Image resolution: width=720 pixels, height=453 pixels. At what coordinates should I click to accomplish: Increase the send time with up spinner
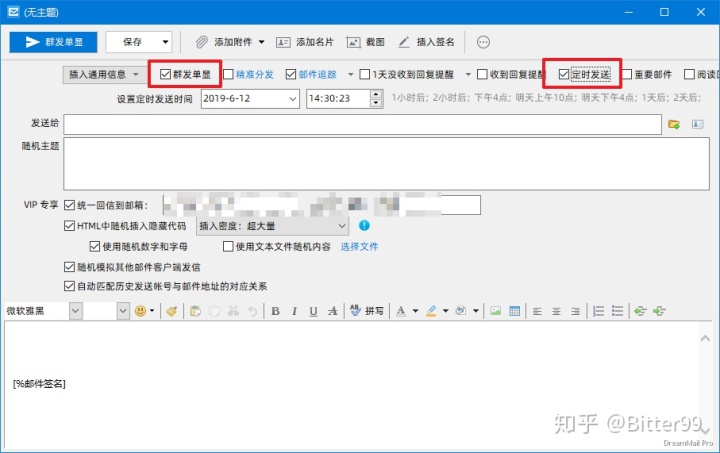(376, 94)
